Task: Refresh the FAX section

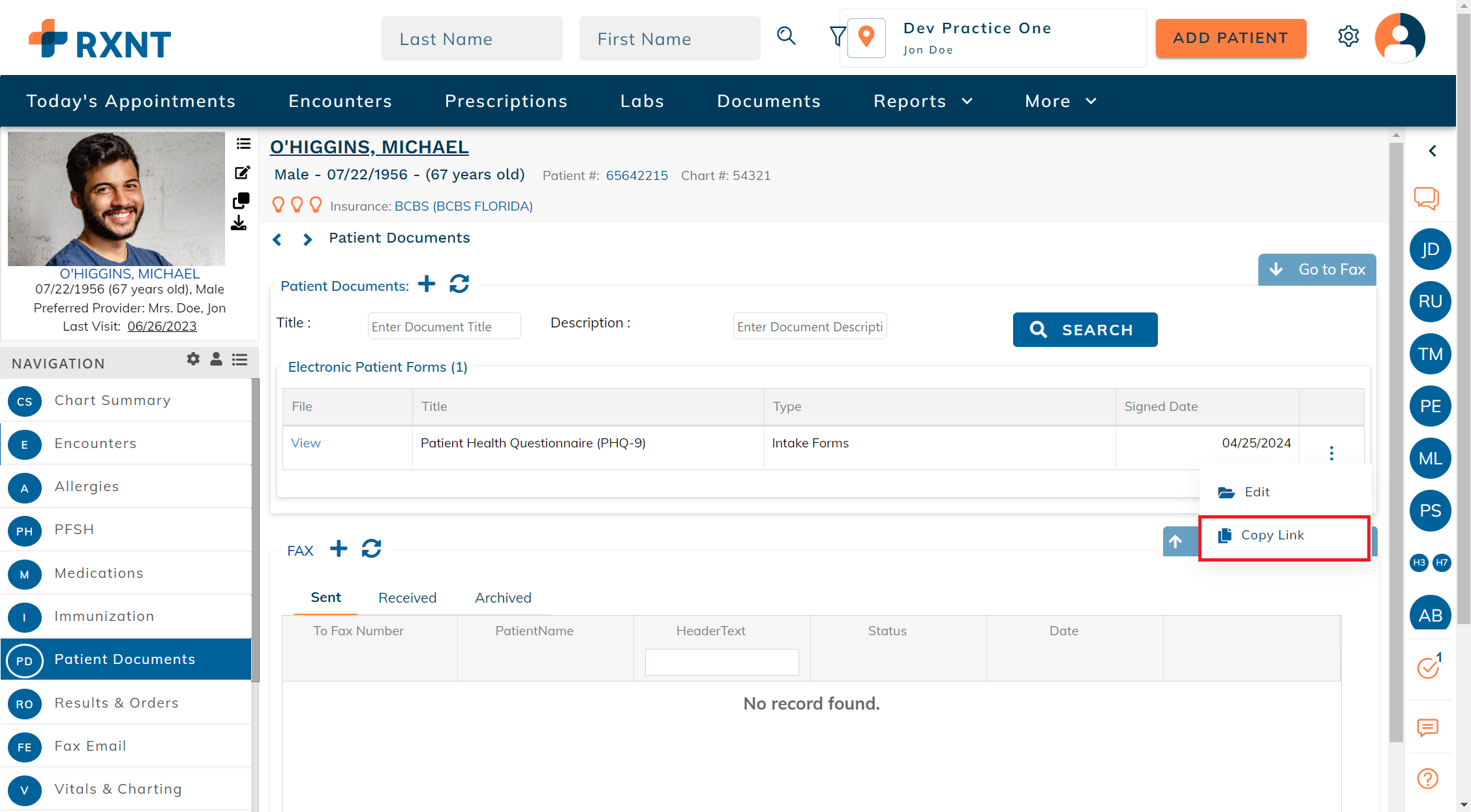Action: (x=371, y=549)
